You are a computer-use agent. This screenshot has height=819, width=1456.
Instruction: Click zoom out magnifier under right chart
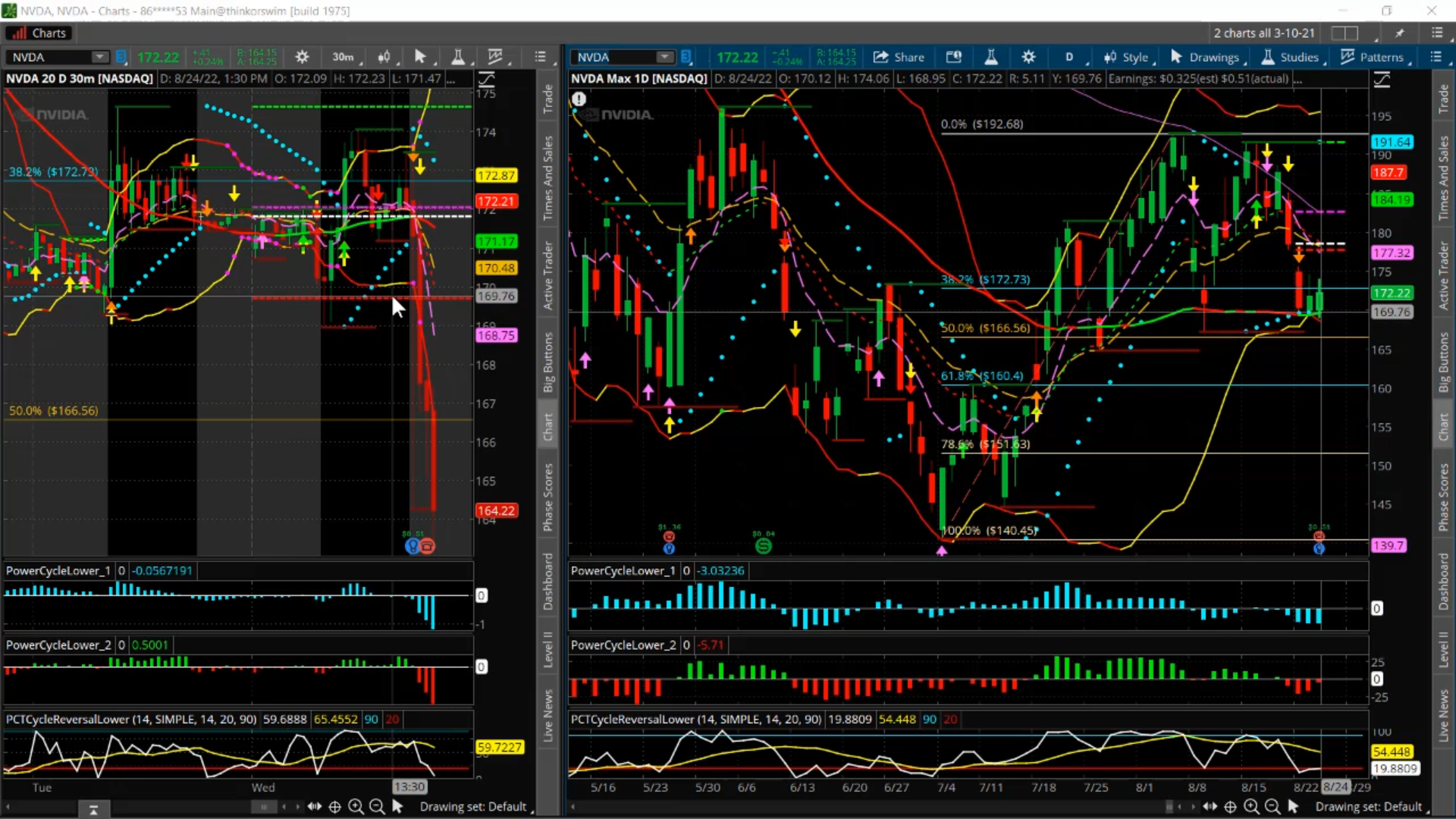(1272, 807)
